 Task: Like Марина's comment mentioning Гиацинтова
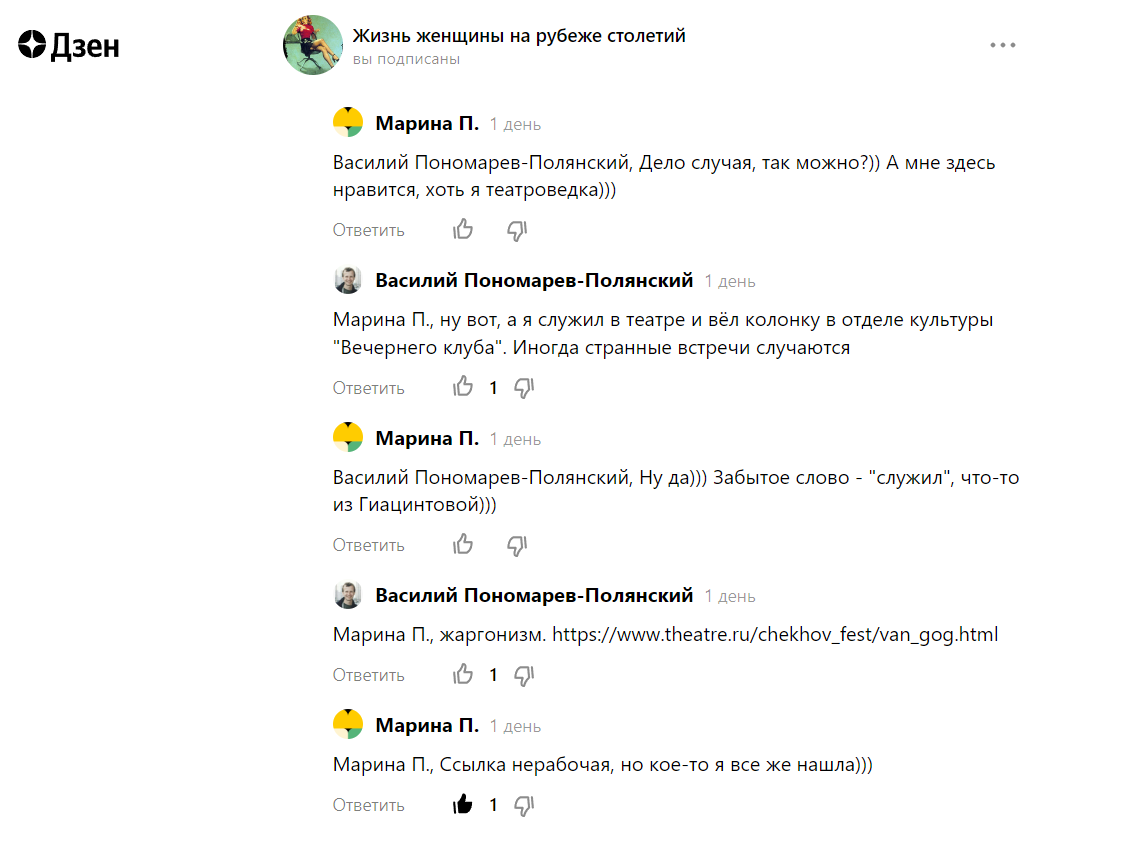click(463, 544)
